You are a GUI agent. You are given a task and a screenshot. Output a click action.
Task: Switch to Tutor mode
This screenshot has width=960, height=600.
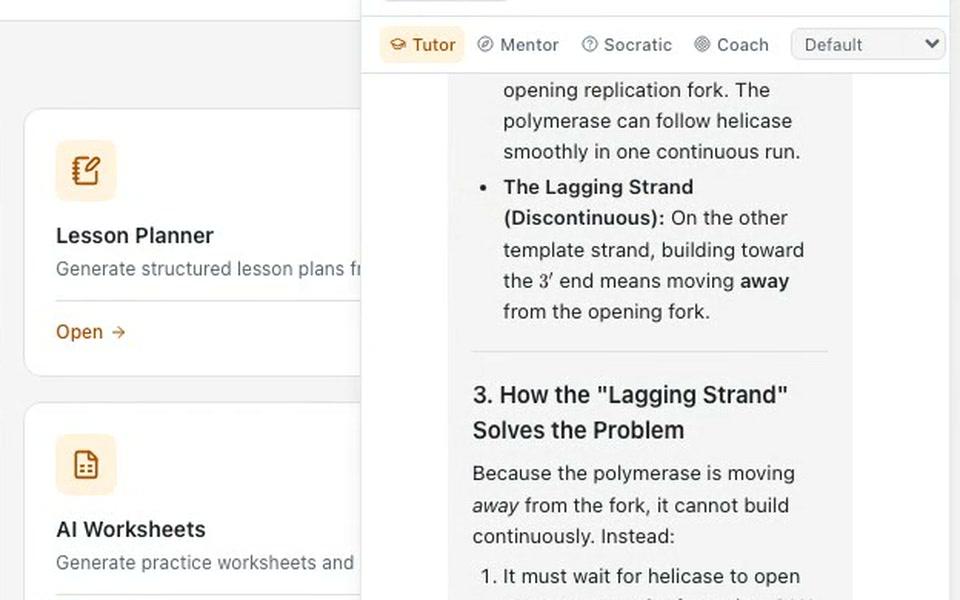pos(422,45)
